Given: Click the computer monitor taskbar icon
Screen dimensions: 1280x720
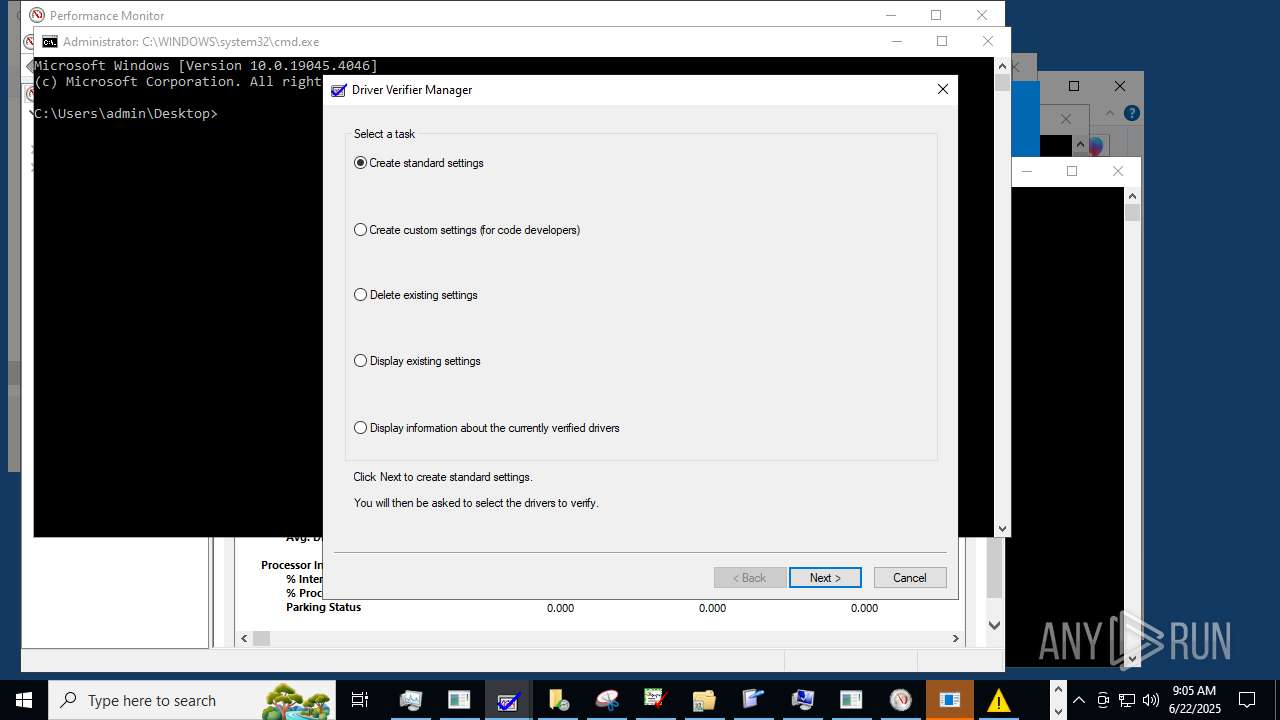Looking at the screenshot, I should coord(802,700).
